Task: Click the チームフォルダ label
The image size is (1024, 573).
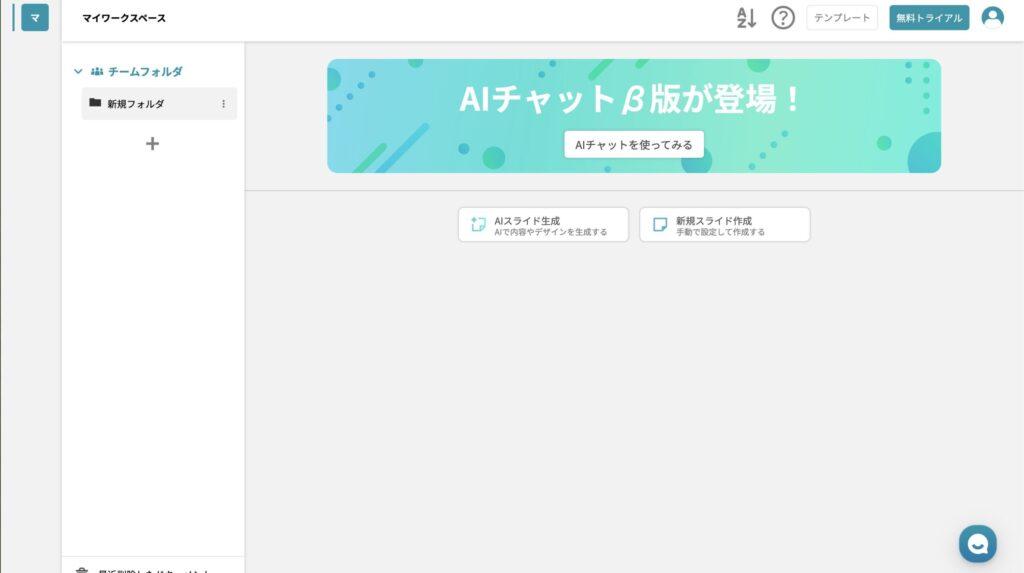Action: pos(145,71)
